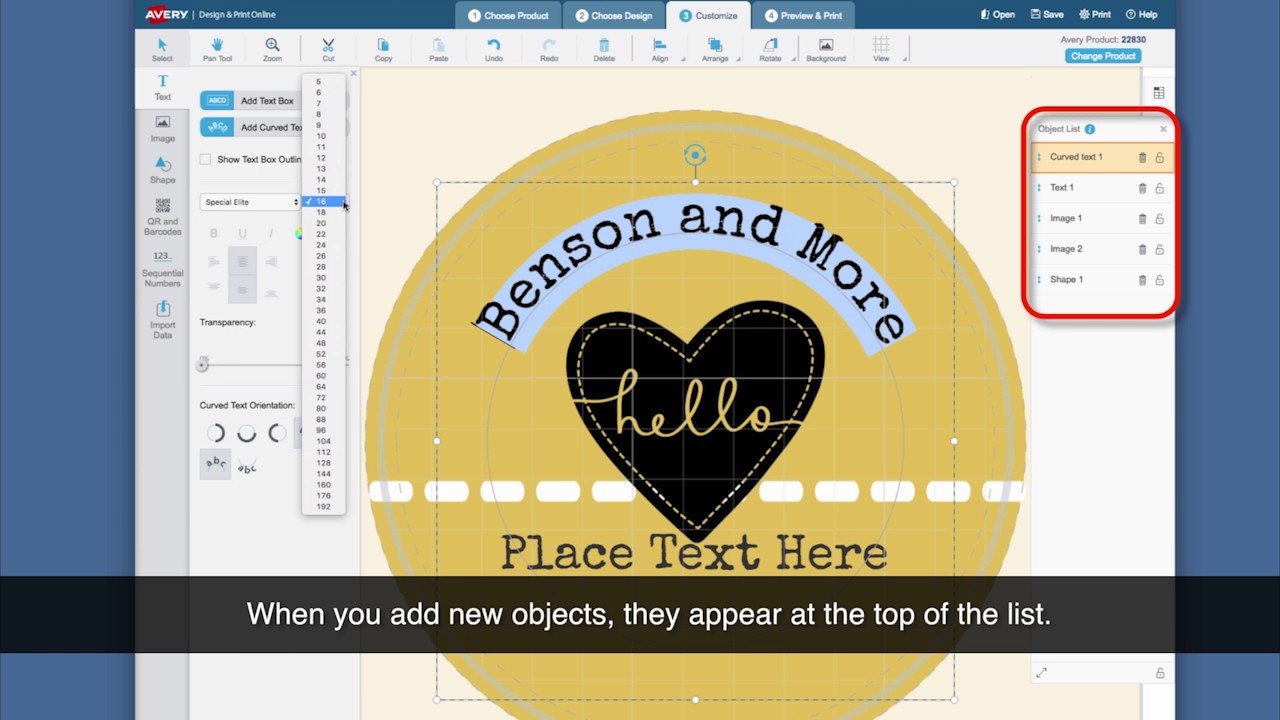The width and height of the screenshot is (1280, 720).
Task: Close the Object List panel
Action: [x=1163, y=129]
